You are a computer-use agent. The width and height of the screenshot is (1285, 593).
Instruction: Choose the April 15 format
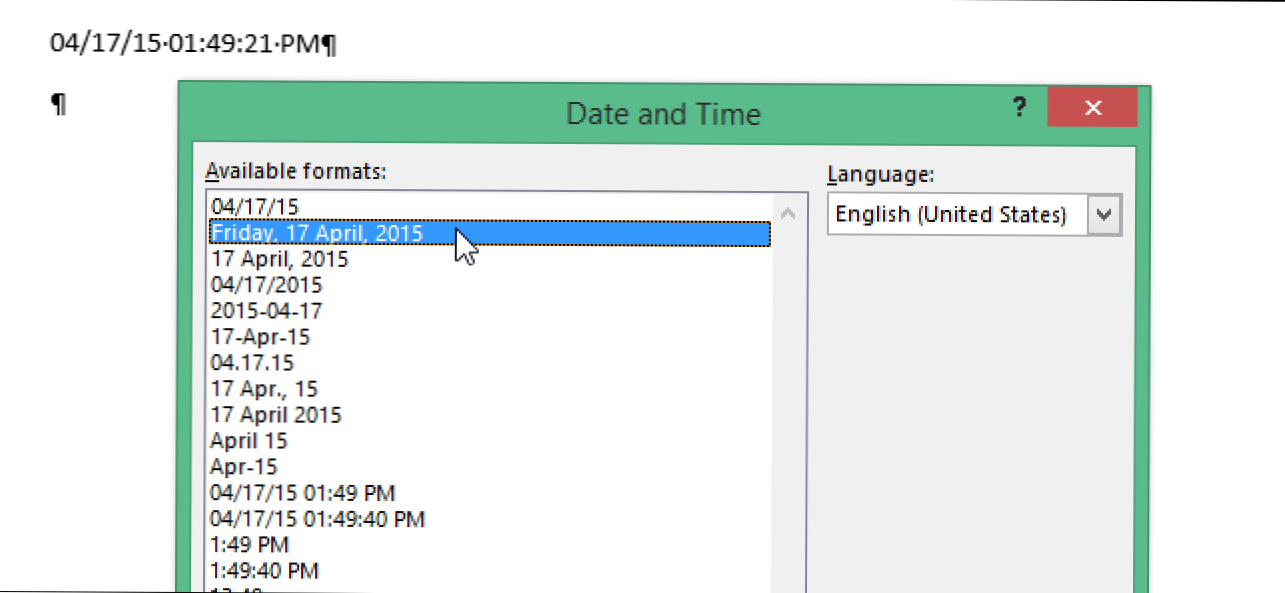click(249, 441)
